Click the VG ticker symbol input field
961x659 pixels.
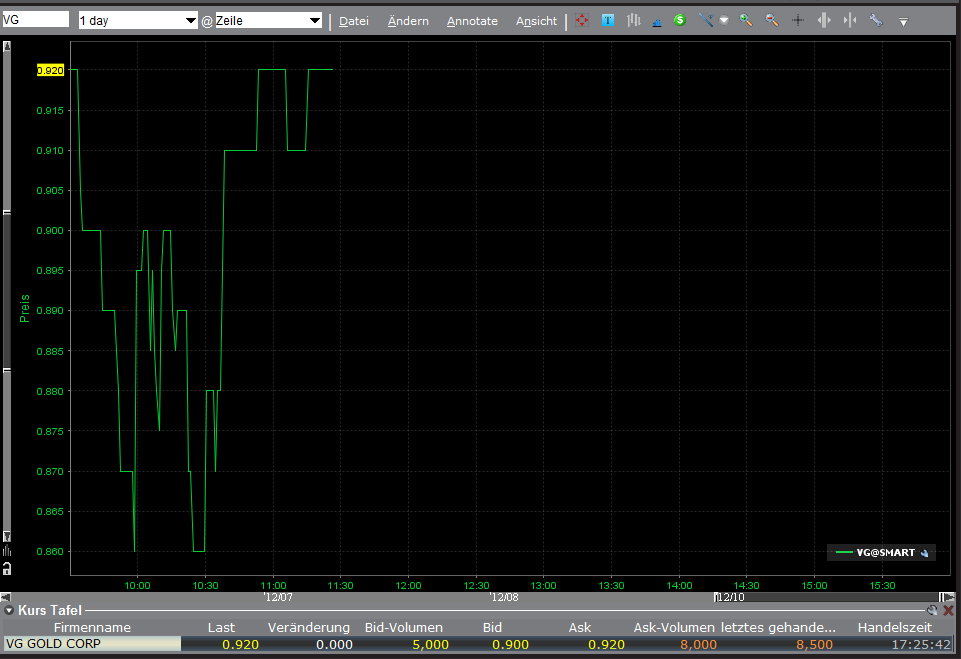35,20
